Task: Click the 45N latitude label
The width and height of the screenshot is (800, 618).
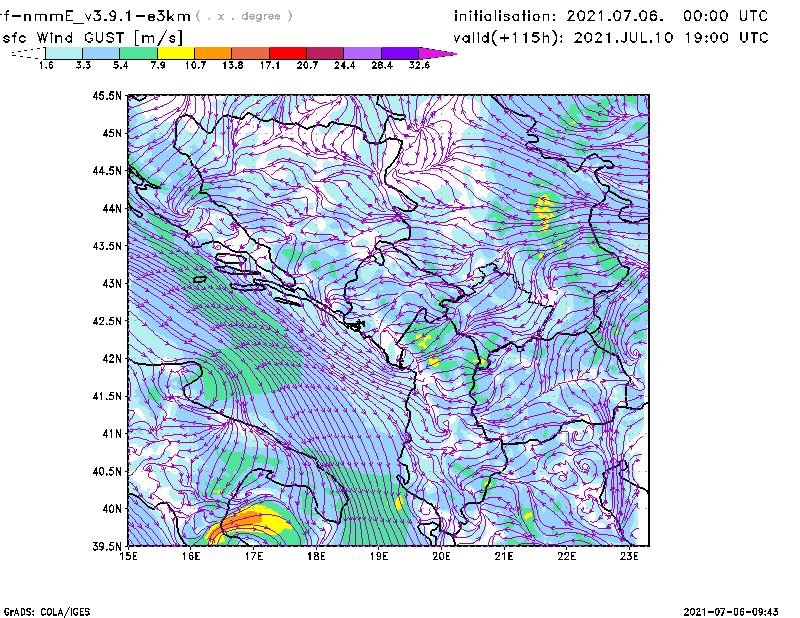Action: tap(112, 133)
